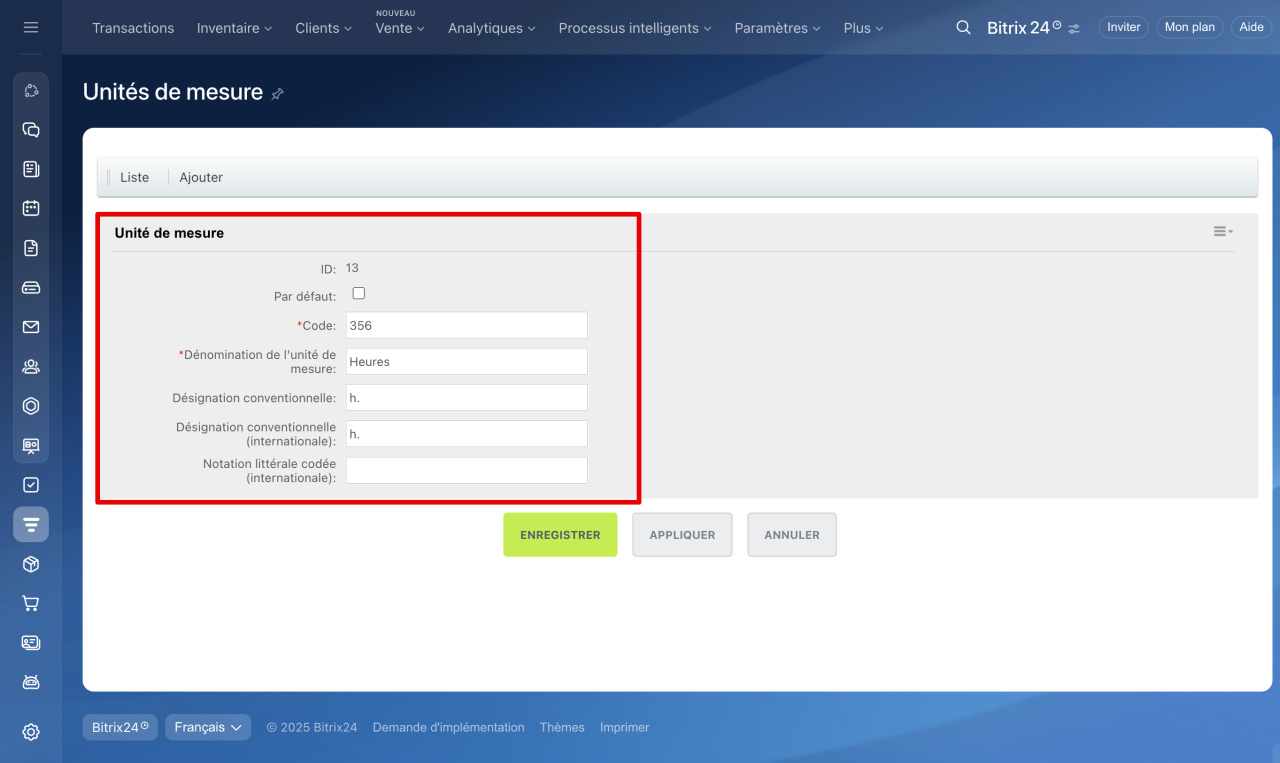Open the presentation board sidebar icon

pos(31,446)
